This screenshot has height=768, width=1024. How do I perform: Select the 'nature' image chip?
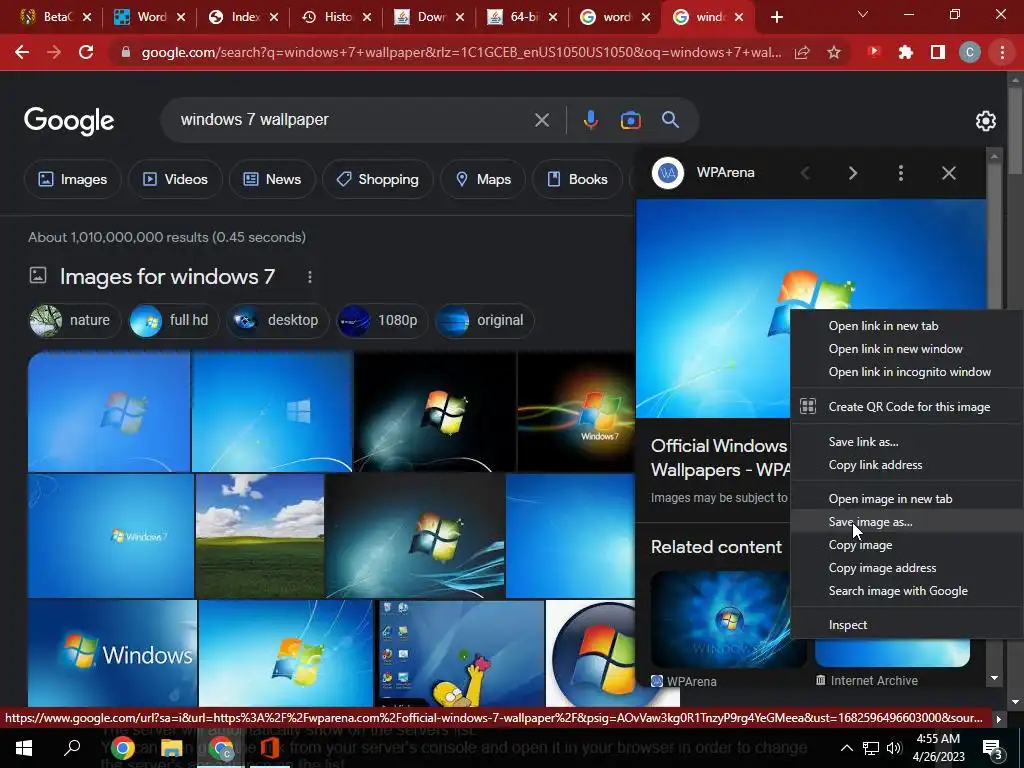pos(74,321)
